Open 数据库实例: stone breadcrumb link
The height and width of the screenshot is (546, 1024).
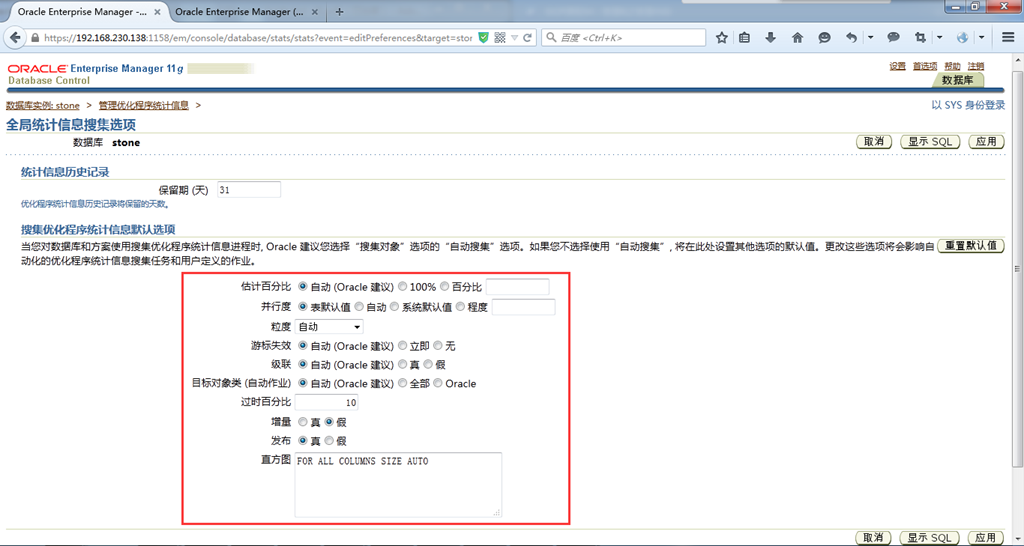tap(43, 105)
